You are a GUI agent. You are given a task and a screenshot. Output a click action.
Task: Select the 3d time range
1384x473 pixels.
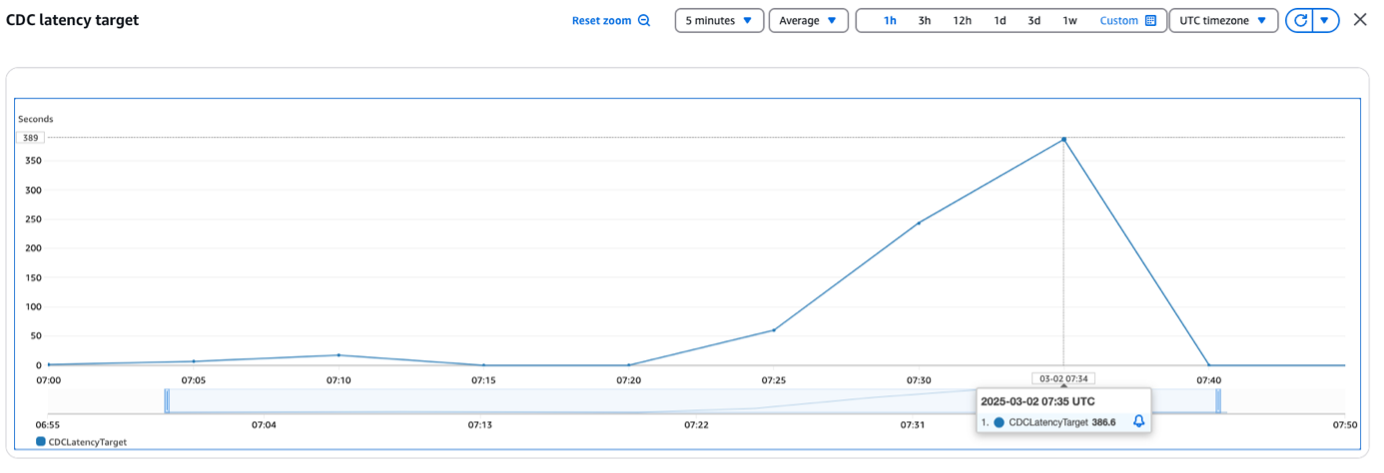pyautogui.click(x=1035, y=21)
